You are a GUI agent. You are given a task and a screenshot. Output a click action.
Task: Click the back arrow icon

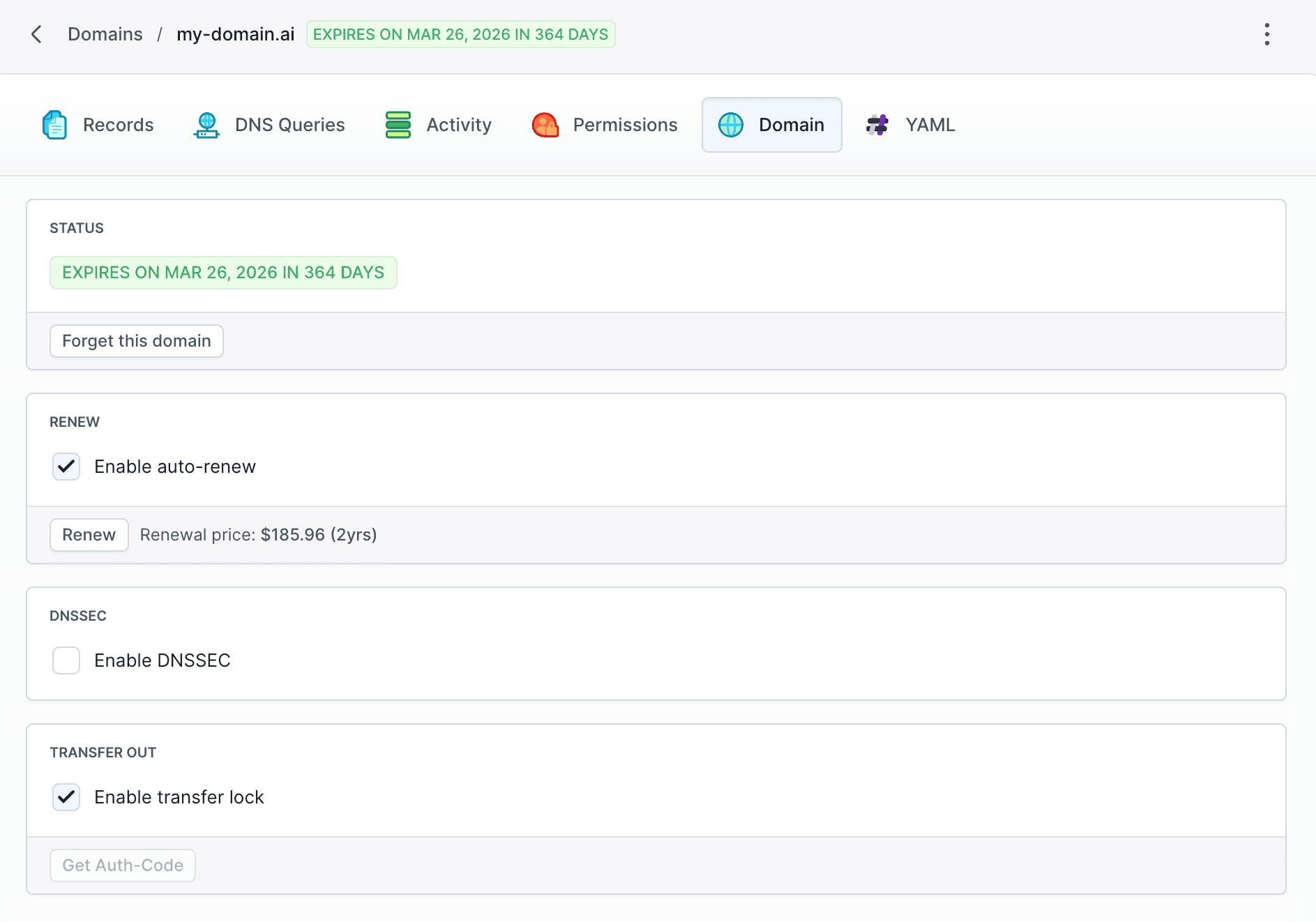[x=37, y=34]
